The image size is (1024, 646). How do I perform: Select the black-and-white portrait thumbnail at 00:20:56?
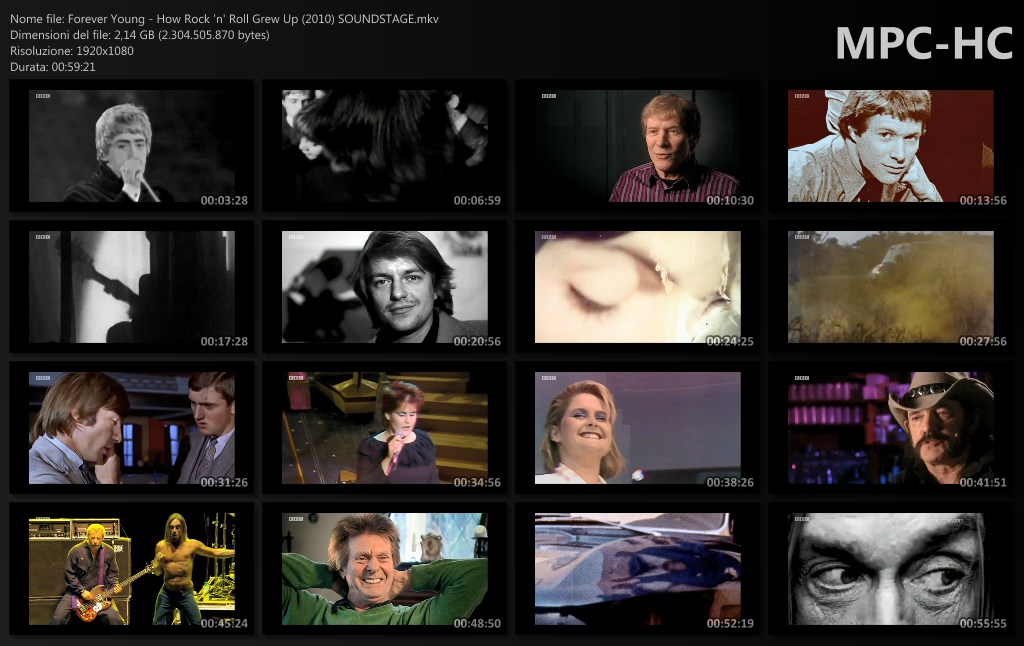pyautogui.click(x=385, y=287)
